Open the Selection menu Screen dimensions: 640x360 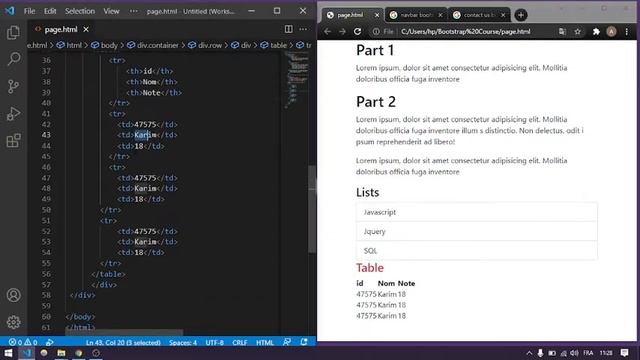pos(80,11)
